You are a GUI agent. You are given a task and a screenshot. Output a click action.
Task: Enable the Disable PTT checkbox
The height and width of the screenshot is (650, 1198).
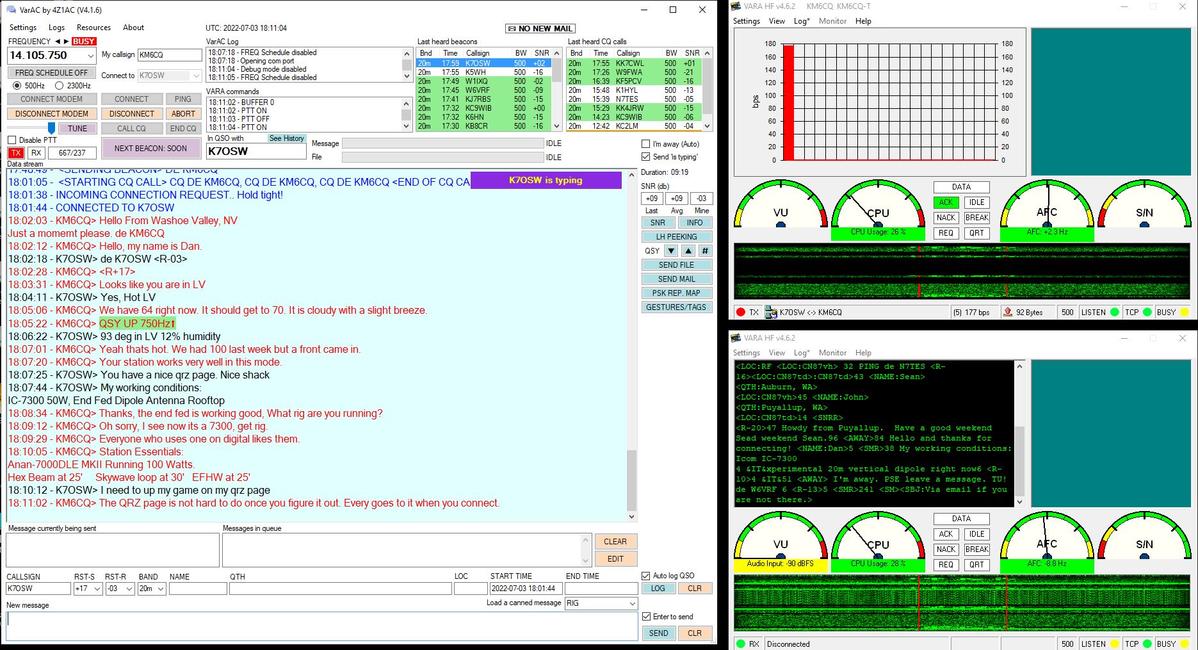pyautogui.click(x=11, y=140)
